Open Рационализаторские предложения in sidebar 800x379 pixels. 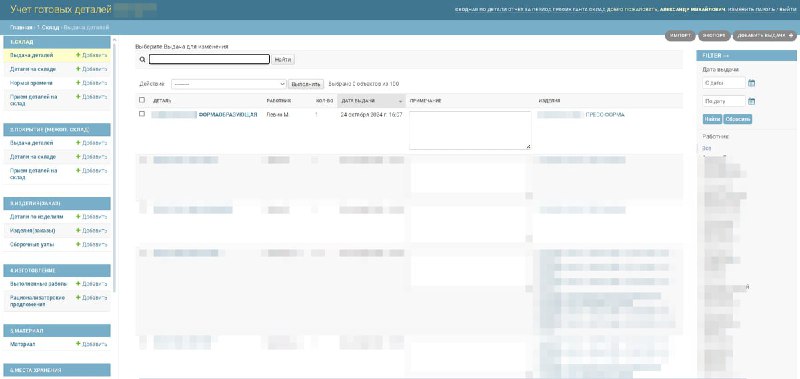click(38, 301)
